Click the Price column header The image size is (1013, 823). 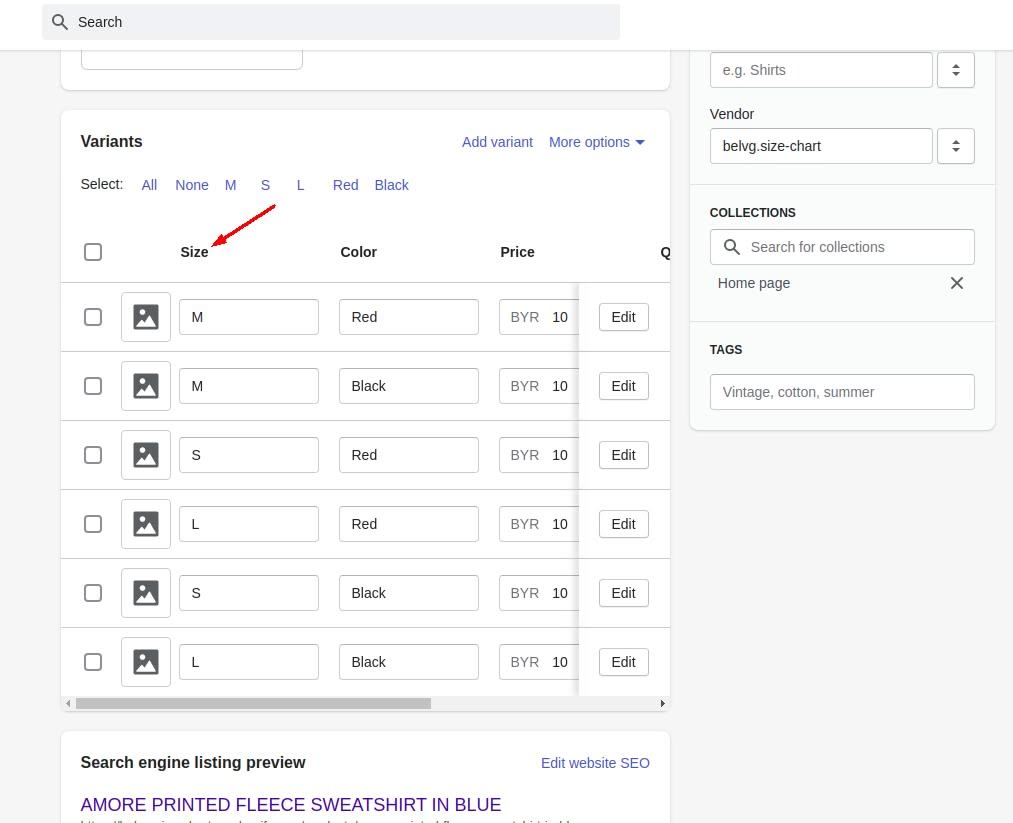(x=517, y=252)
